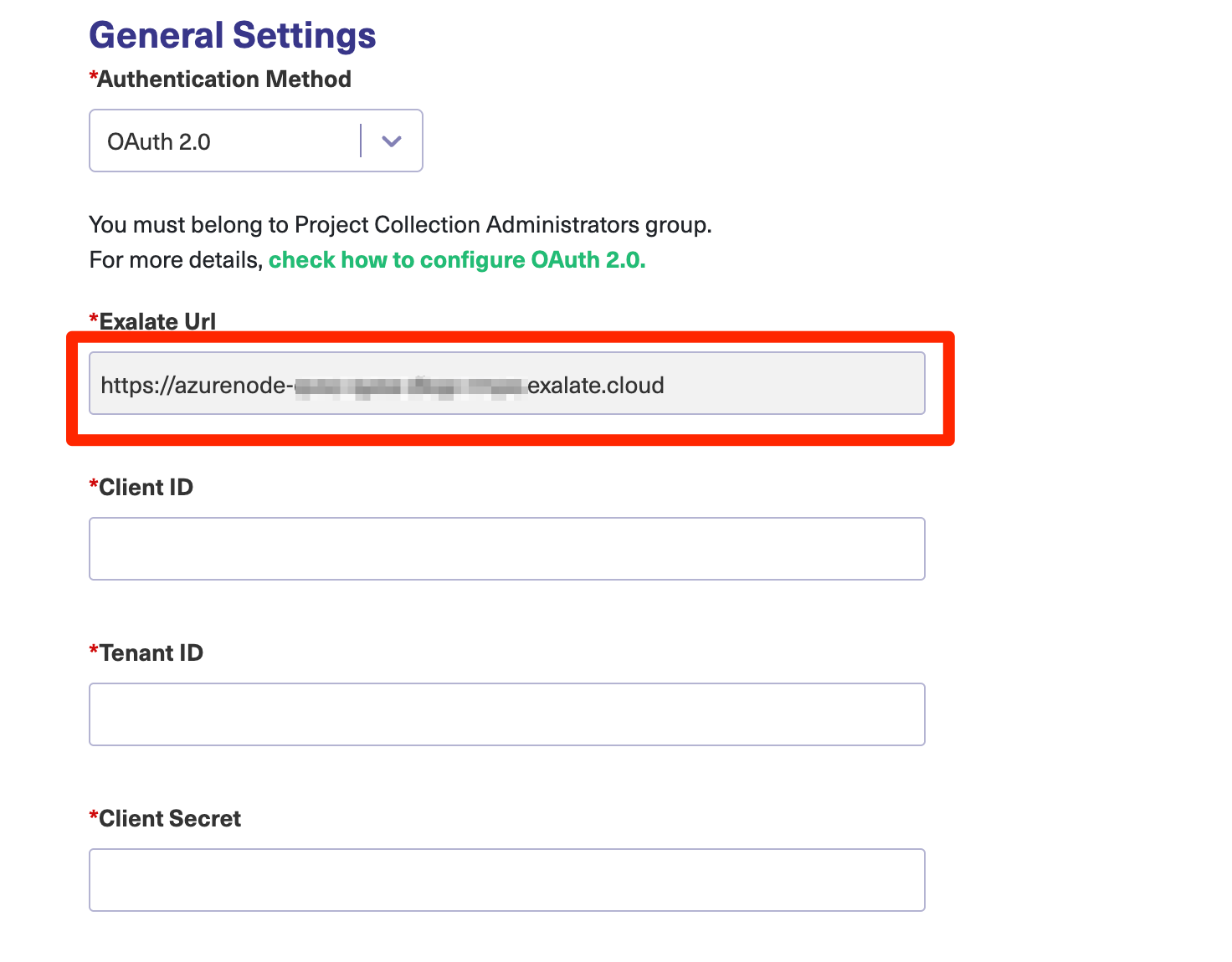The image size is (1232, 962).
Task: Focus the Client ID input field
Action: coord(506,549)
